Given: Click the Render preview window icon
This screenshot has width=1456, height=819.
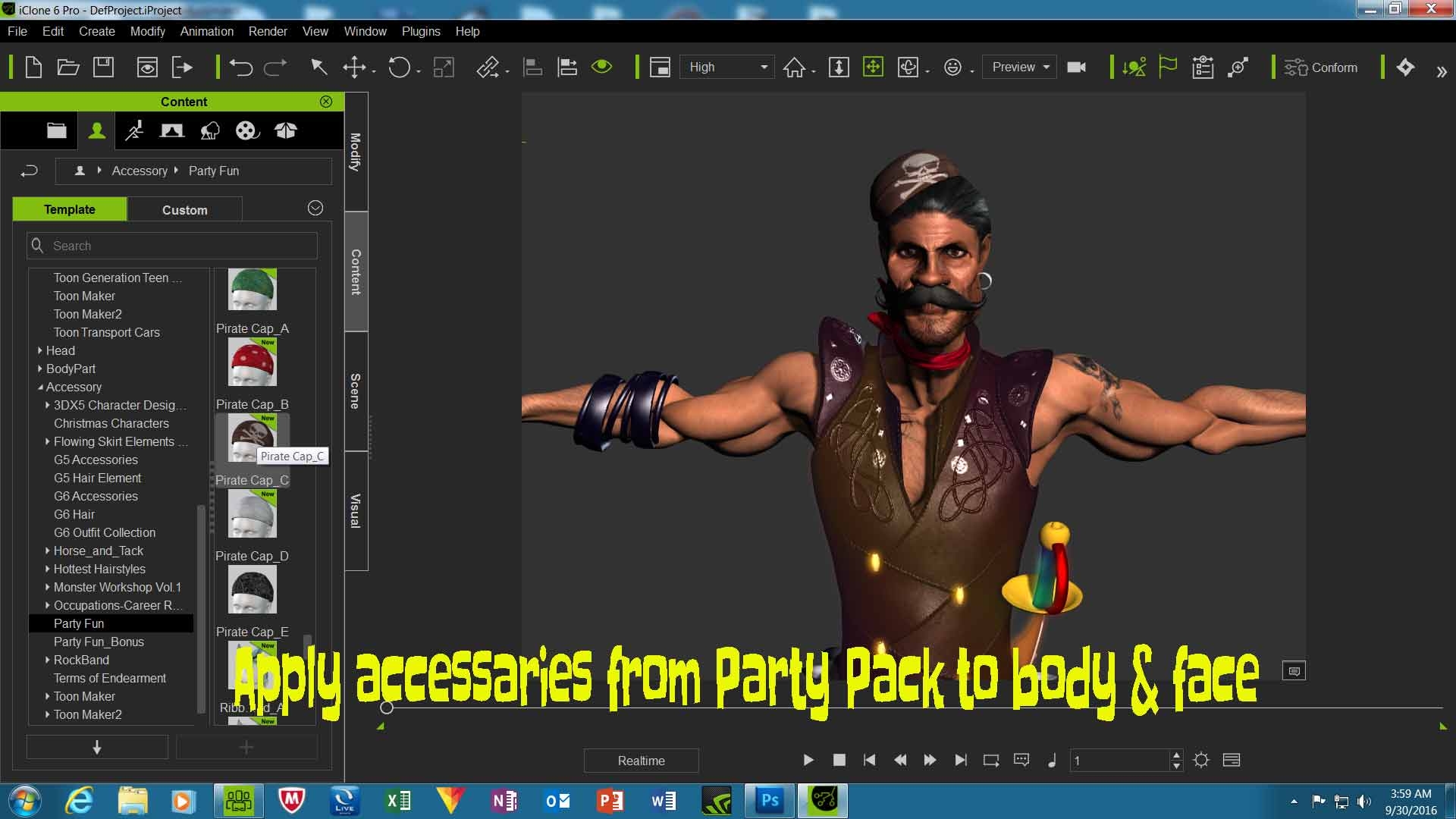Looking at the screenshot, I should coord(147,67).
